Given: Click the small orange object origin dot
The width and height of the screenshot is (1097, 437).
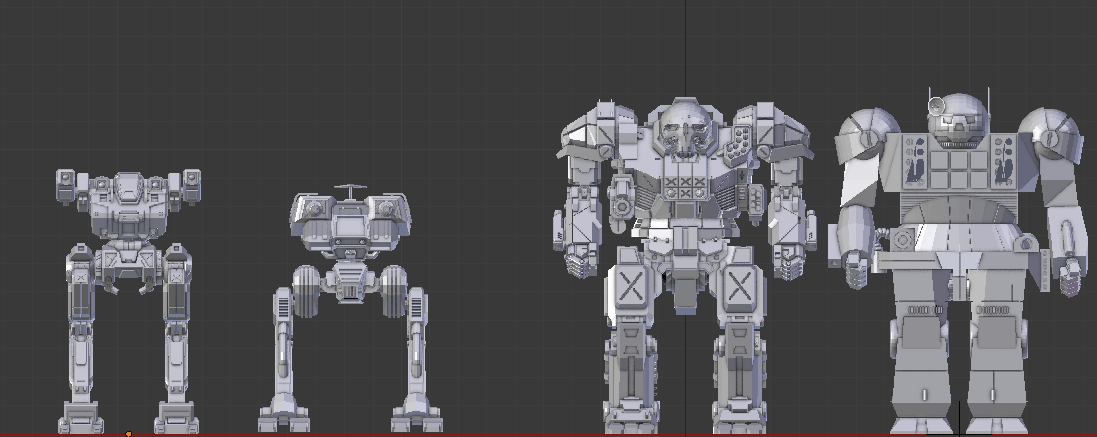Looking at the screenshot, I should pos(127,434).
